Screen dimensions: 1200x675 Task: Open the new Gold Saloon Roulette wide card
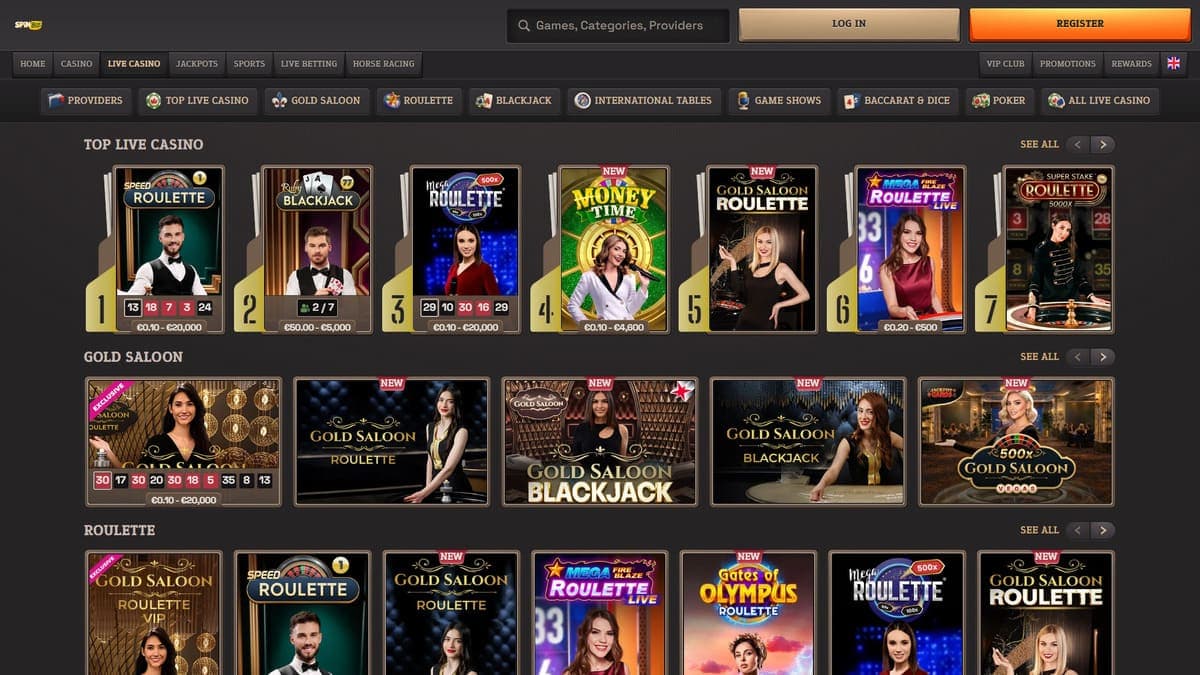(392, 441)
